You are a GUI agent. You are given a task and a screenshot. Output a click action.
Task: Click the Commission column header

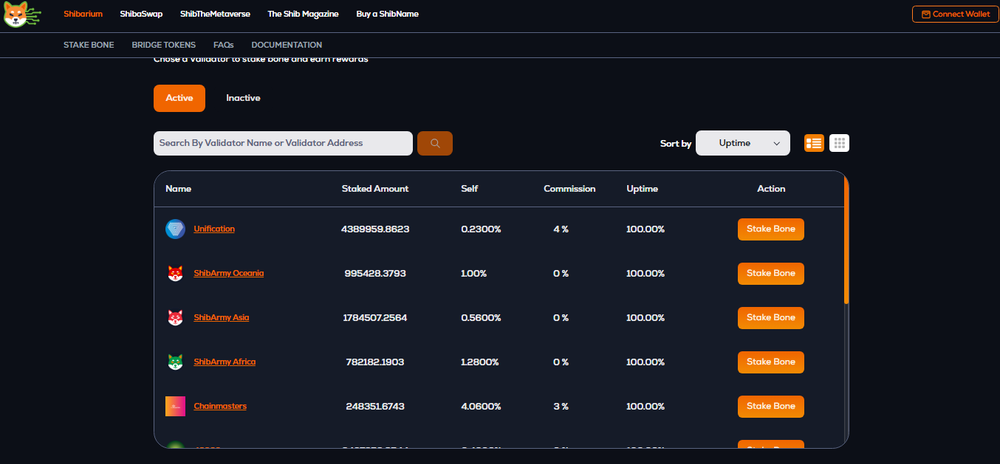point(570,189)
